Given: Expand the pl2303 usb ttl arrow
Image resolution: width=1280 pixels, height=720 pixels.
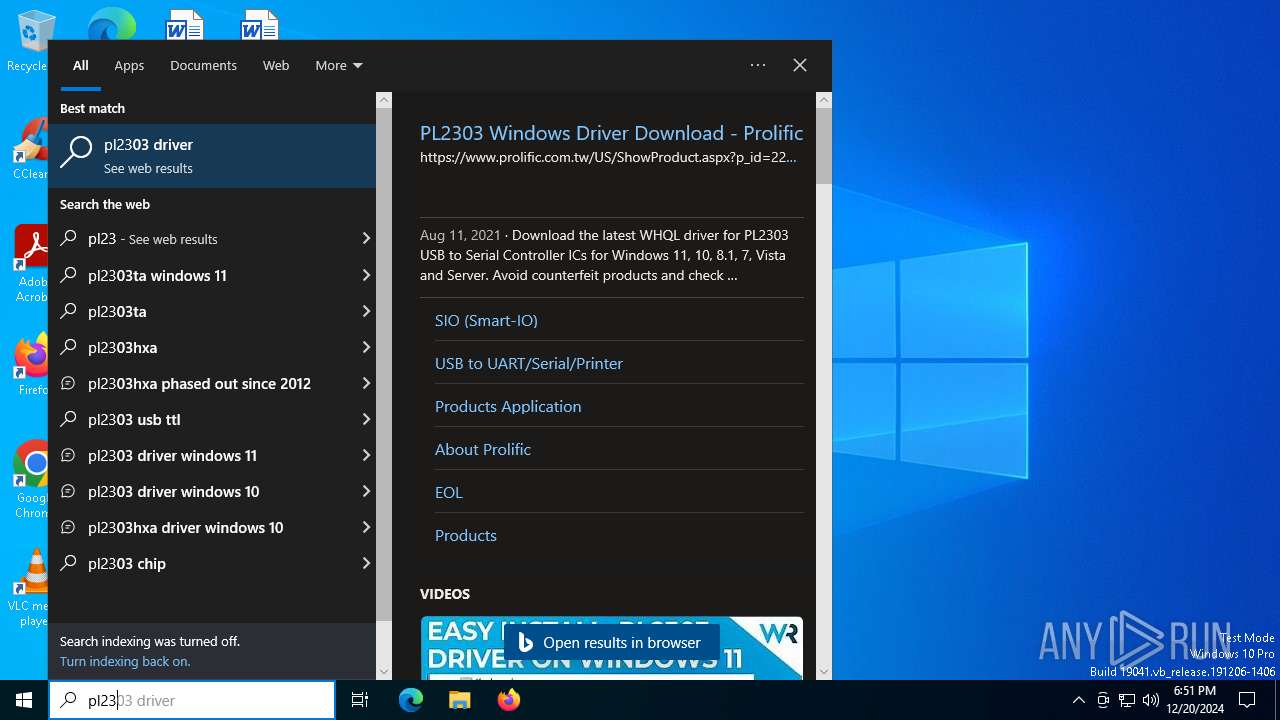Looking at the screenshot, I should [x=366, y=419].
